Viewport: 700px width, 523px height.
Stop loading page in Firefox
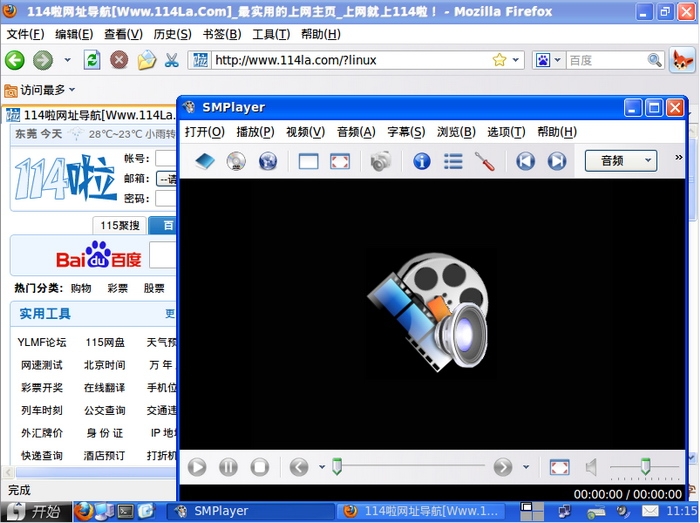click(x=119, y=60)
